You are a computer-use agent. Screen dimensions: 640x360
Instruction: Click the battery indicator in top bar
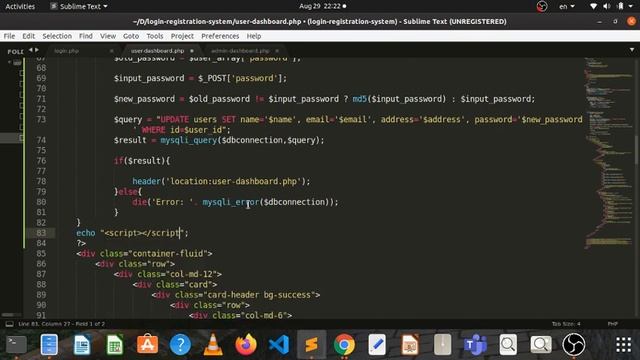[x=620, y=6]
